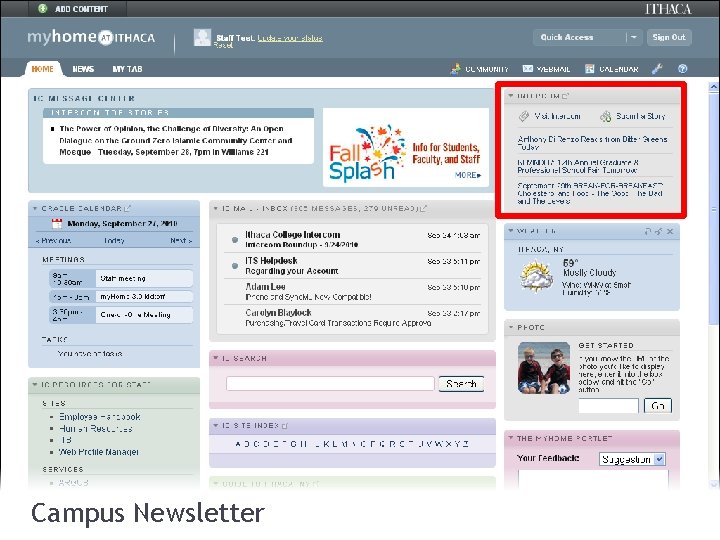Click the IC Search text field
Image resolution: width=720 pixels, height=540 pixels.
pos(330,383)
